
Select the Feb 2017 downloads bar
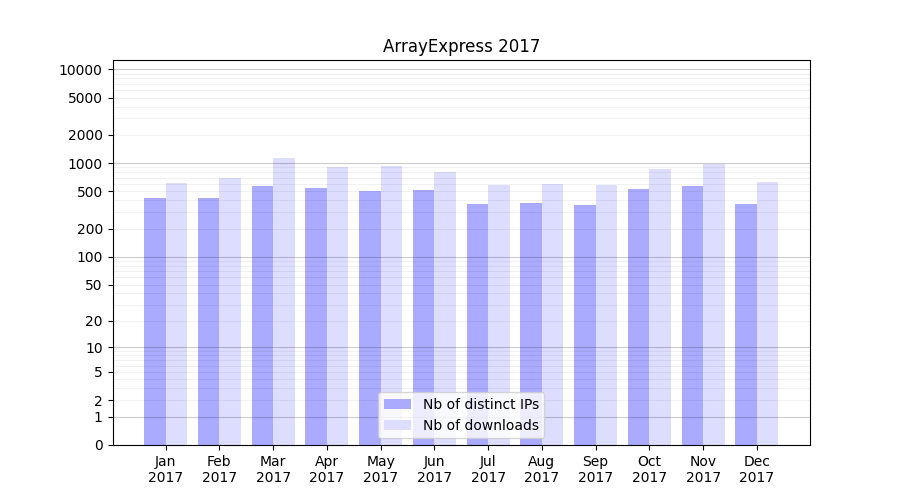point(230,310)
